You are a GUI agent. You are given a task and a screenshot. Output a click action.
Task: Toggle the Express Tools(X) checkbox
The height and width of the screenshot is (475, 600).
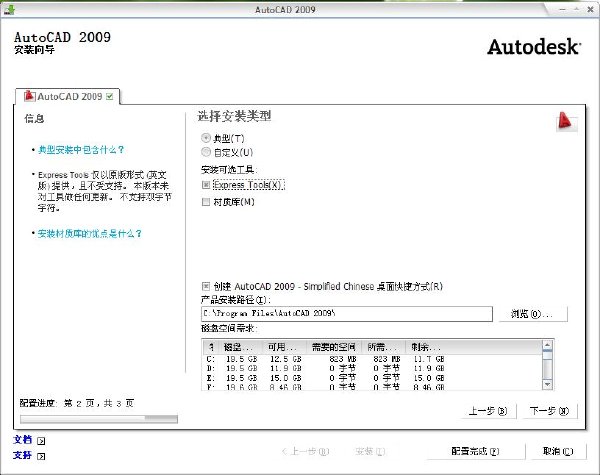206,185
